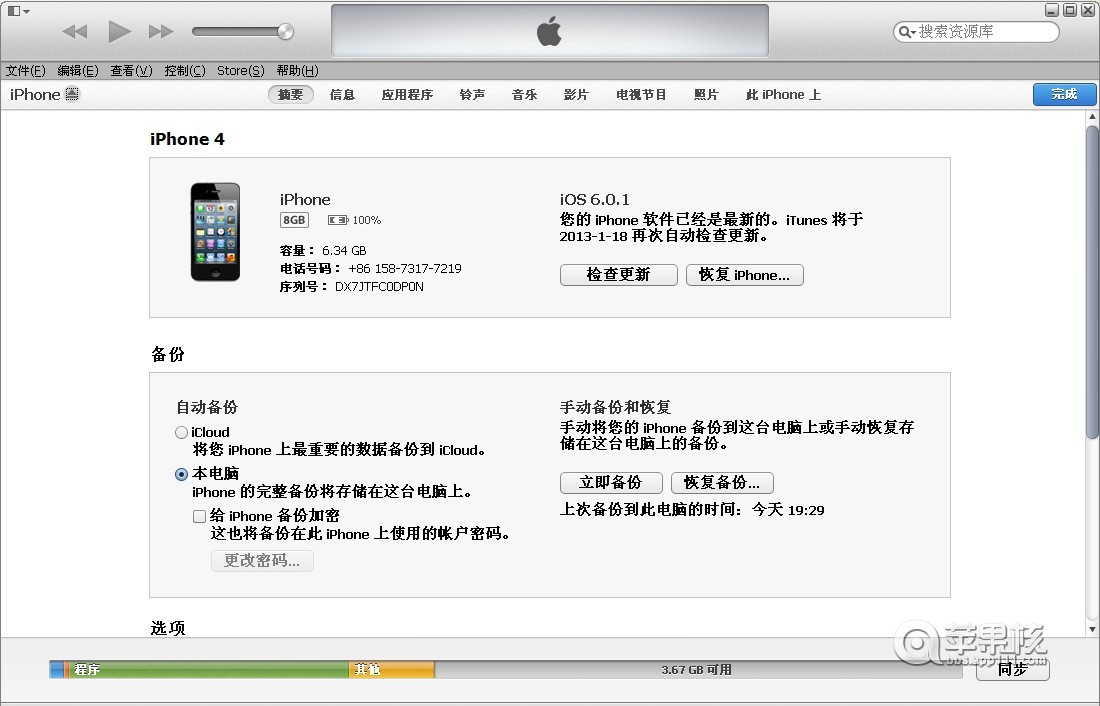The width and height of the screenshot is (1100, 706).
Task: Open the window menu icon at top-left
Action: click(x=18, y=11)
